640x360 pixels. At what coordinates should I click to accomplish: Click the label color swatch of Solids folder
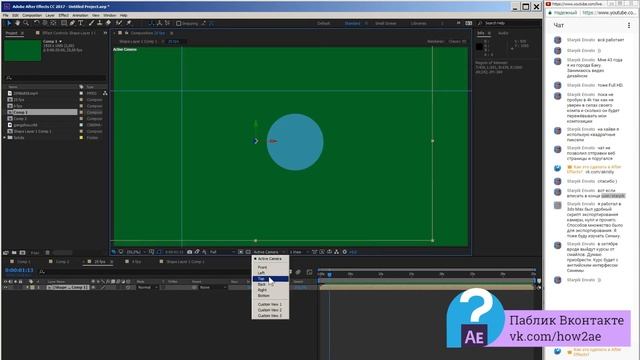81,138
